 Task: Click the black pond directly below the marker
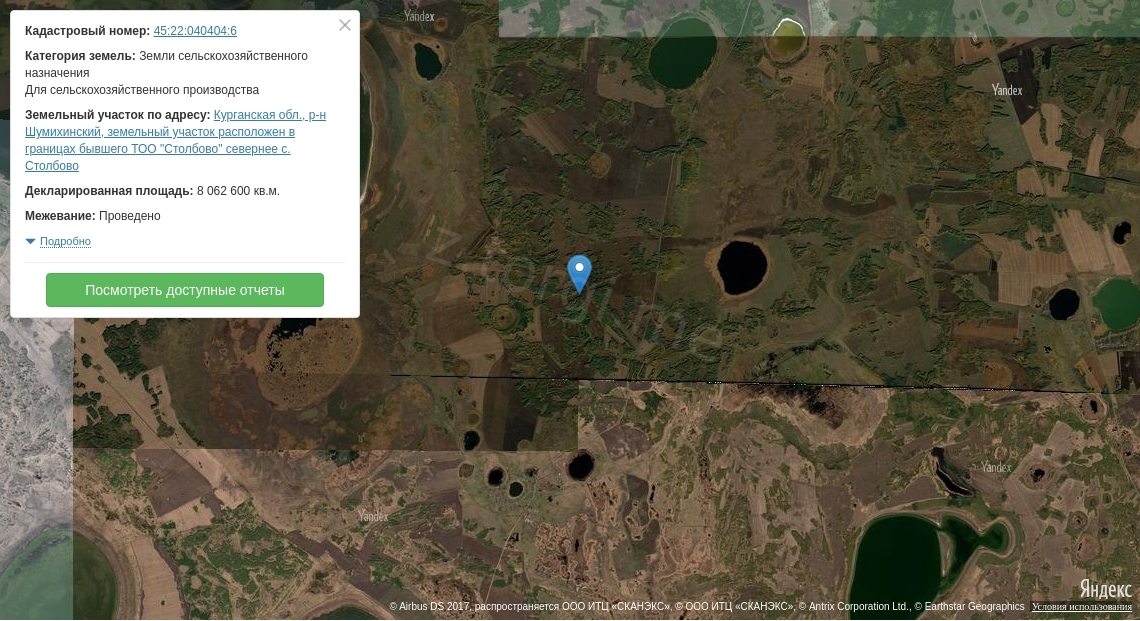coord(580,466)
